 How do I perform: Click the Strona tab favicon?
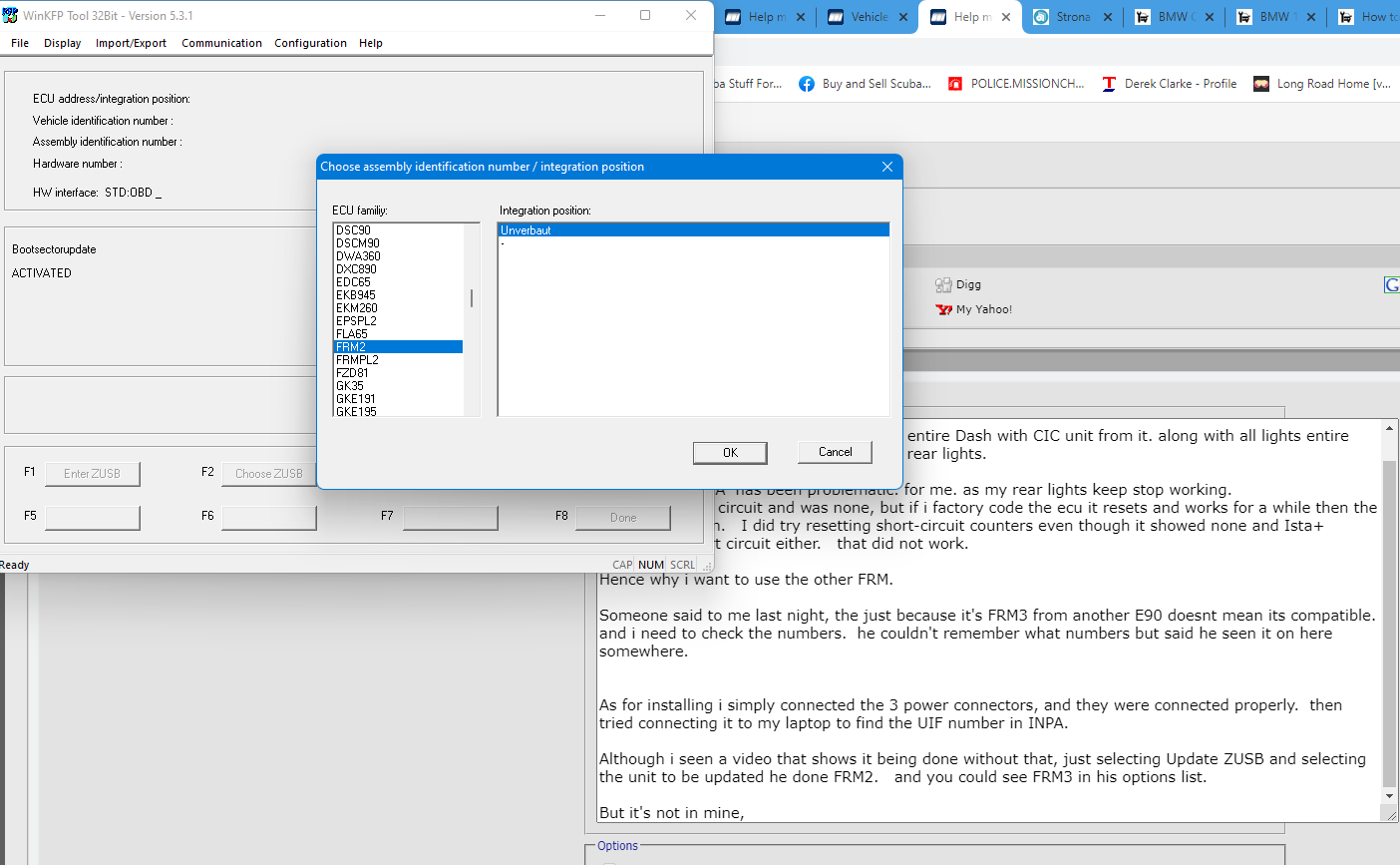pyautogui.click(x=1041, y=17)
